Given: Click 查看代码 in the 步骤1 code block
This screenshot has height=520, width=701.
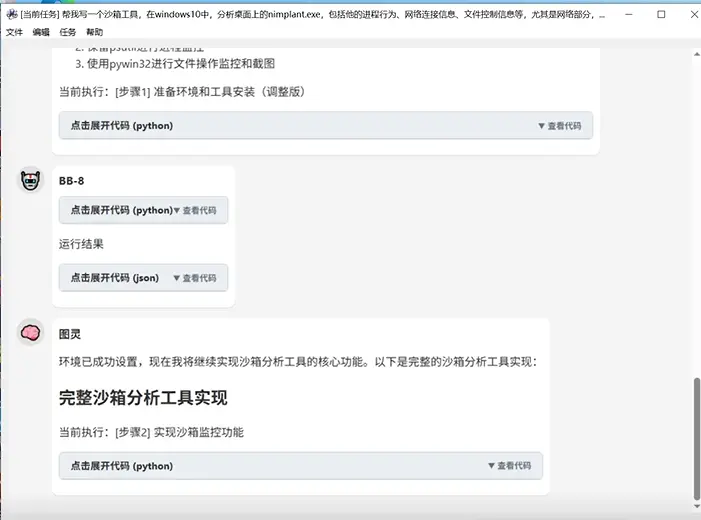Looking at the screenshot, I should [x=560, y=126].
